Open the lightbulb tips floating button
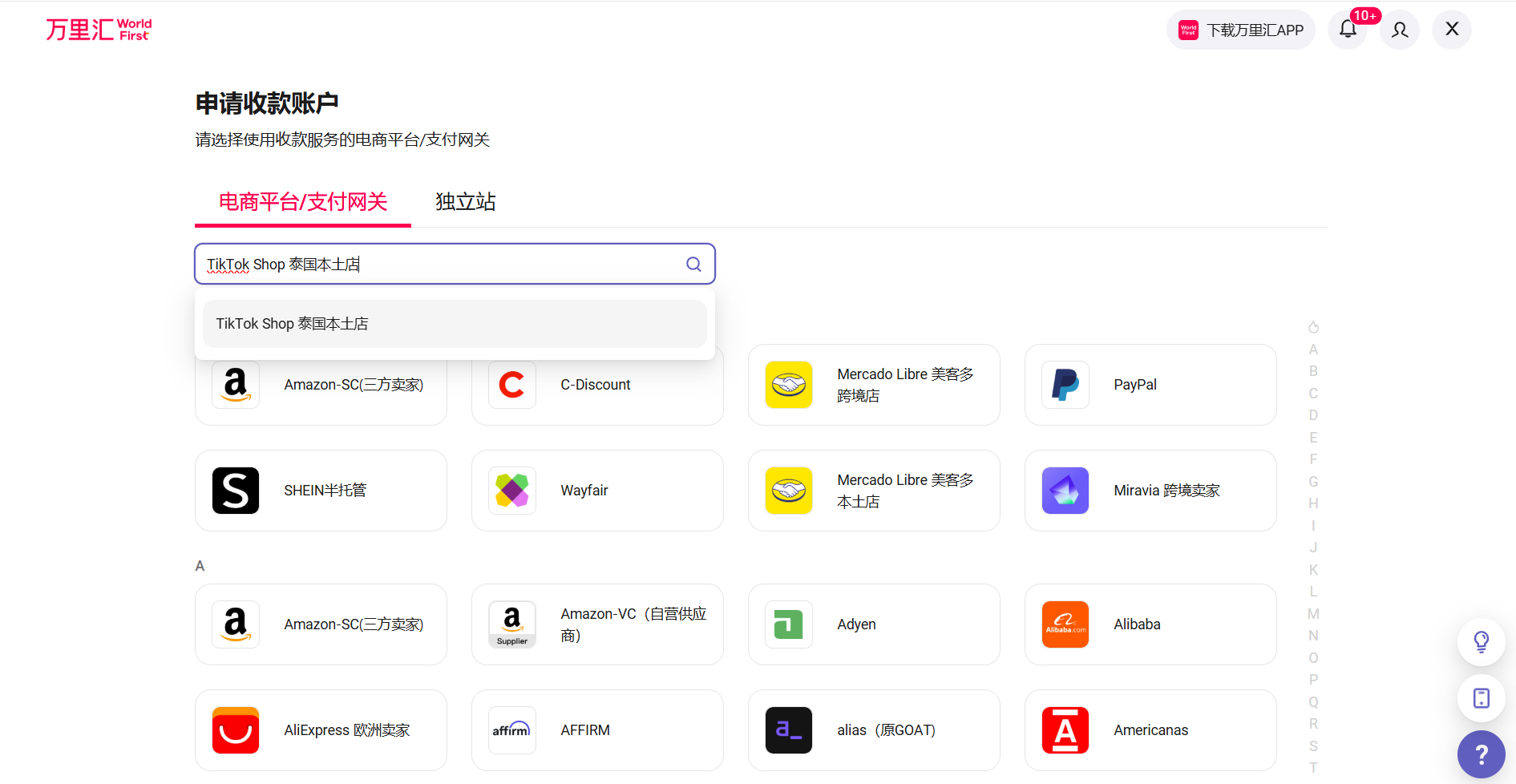This screenshot has height=784, width=1516. tap(1481, 641)
